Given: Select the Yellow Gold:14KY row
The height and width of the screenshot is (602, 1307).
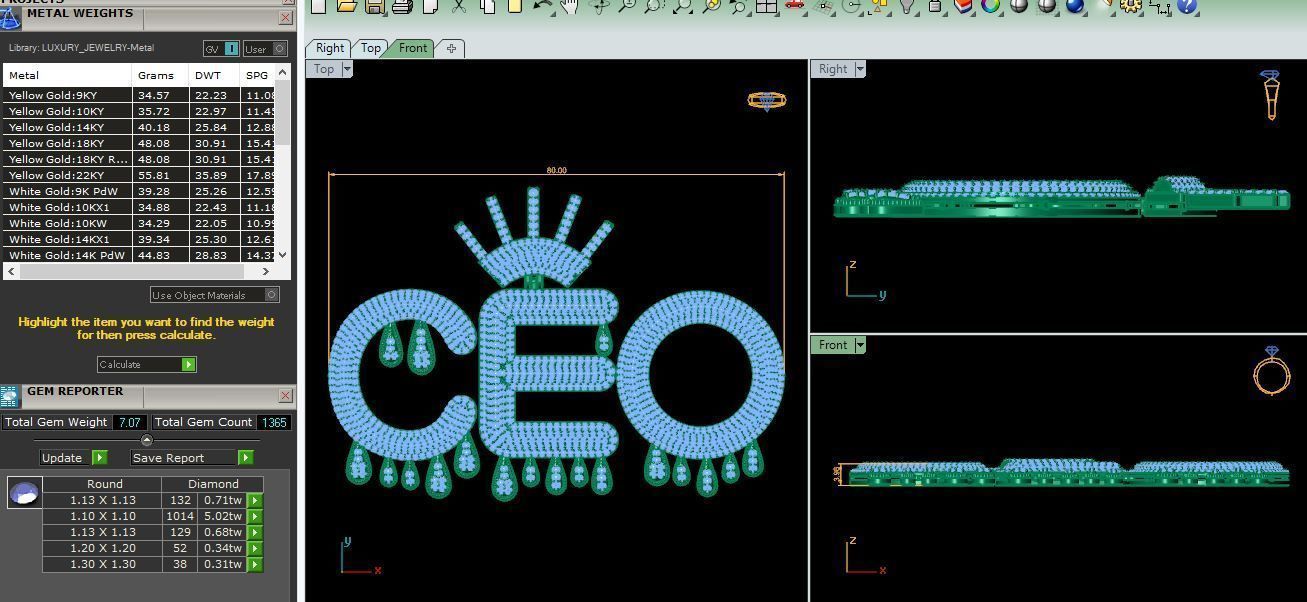Looking at the screenshot, I should click(139, 127).
